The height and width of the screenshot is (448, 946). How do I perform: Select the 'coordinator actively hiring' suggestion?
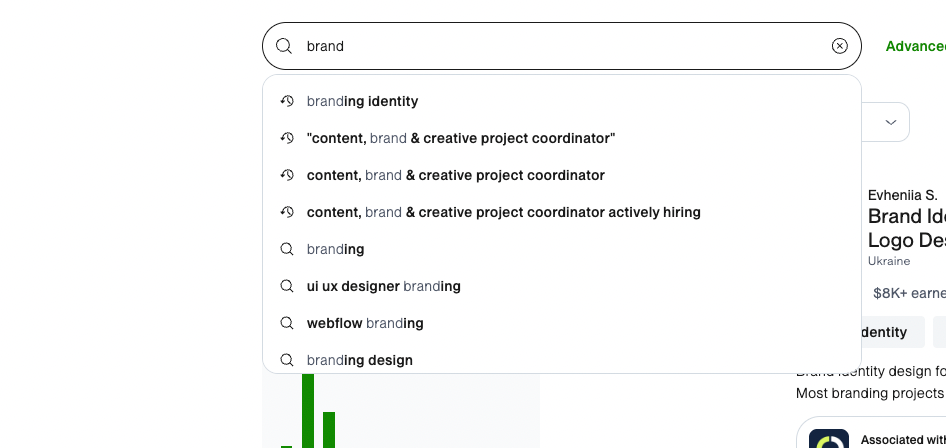pos(562,212)
